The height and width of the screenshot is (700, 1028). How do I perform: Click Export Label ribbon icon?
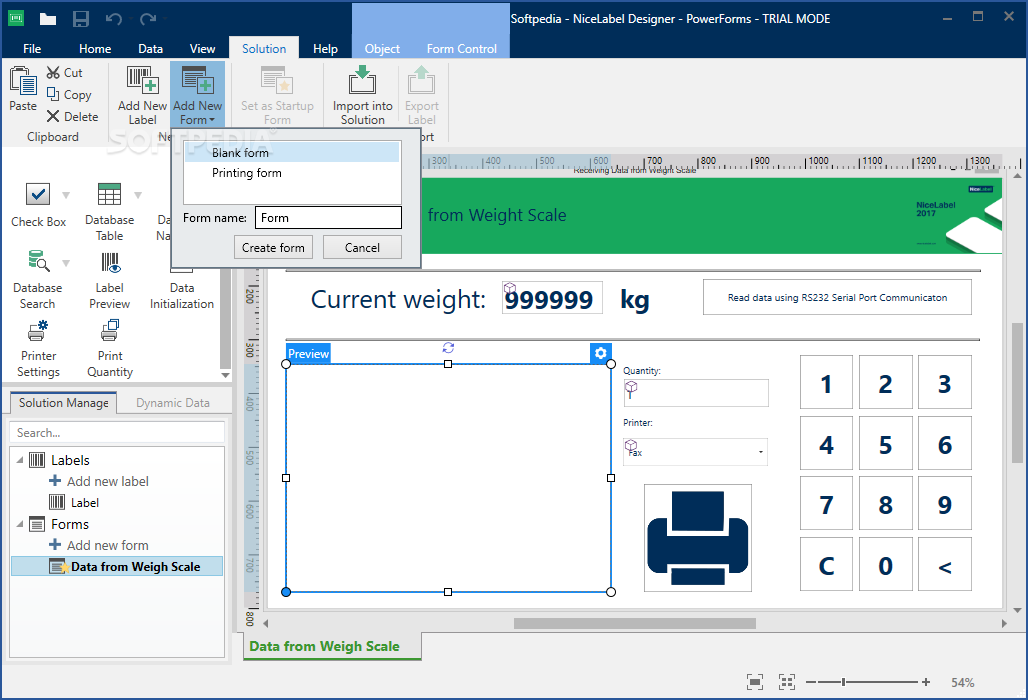tap(422, 80)
